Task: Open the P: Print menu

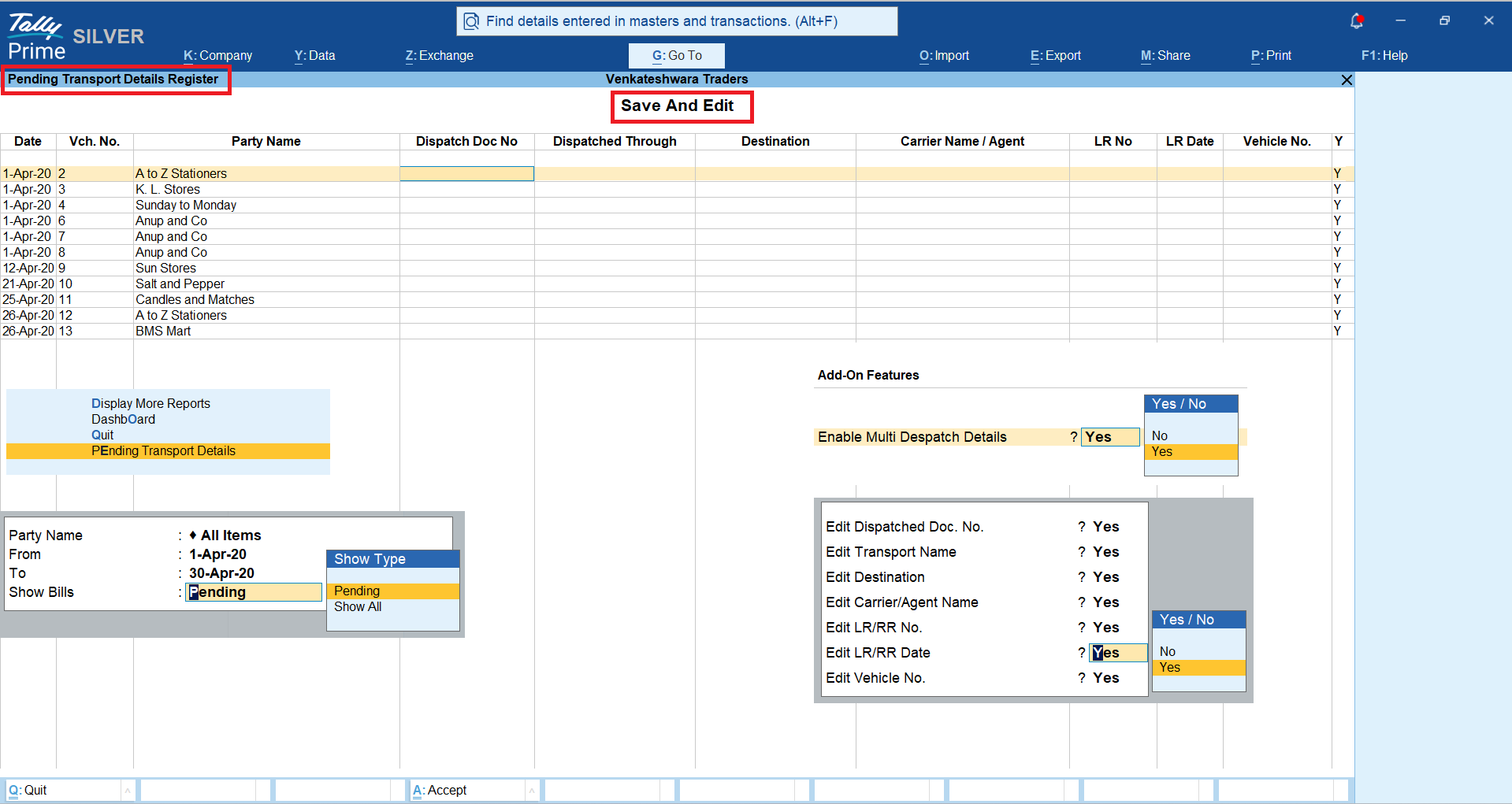Action: click(1272, 56)
